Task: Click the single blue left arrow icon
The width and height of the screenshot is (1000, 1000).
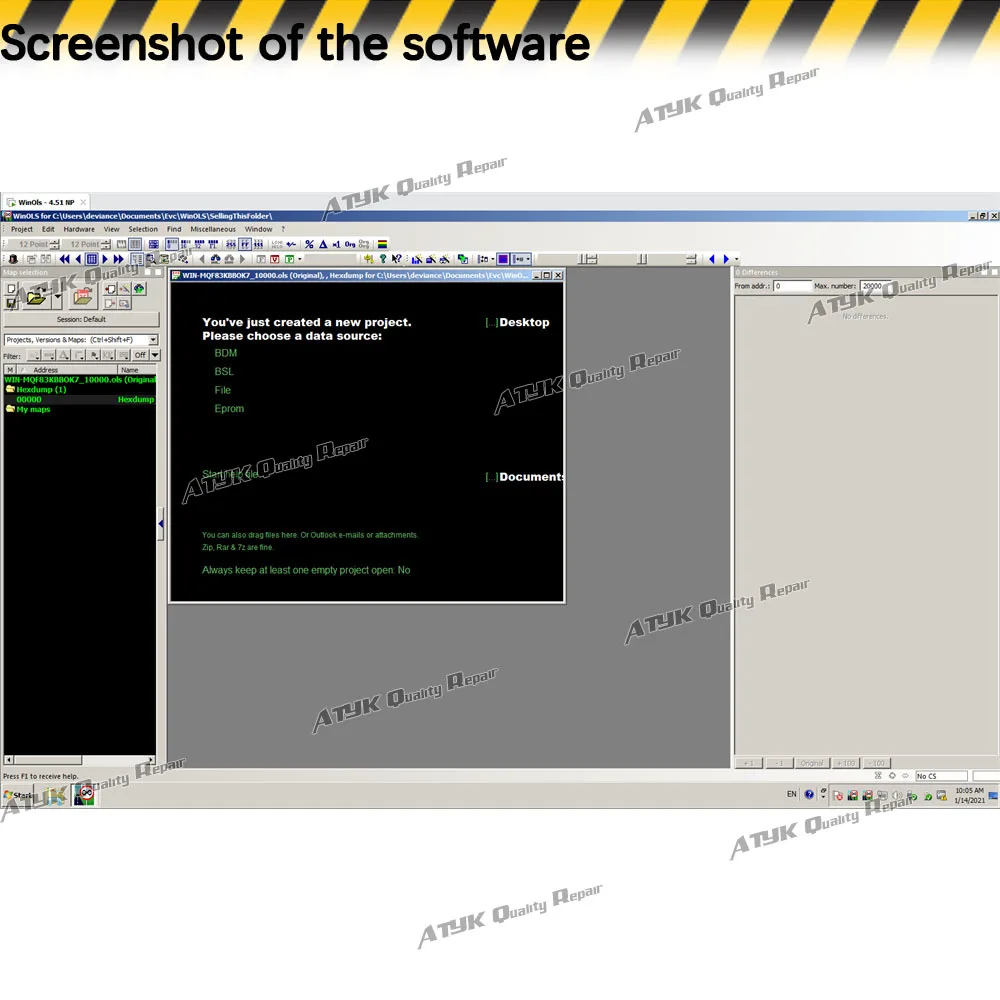Action: pyautogui.click(x=78, y=260)
